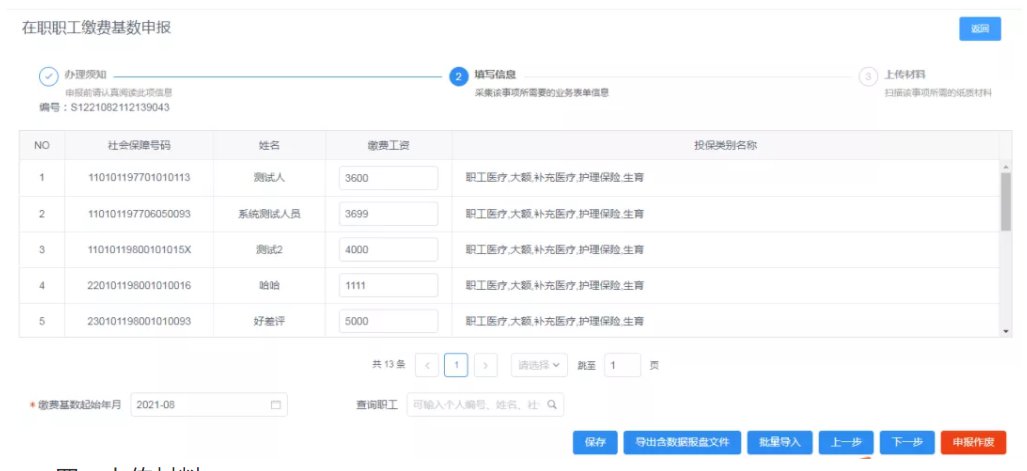The width and height of the screenshot is (1027, 471).
Task: Click the salary field showing 3600
Action: 388,178
